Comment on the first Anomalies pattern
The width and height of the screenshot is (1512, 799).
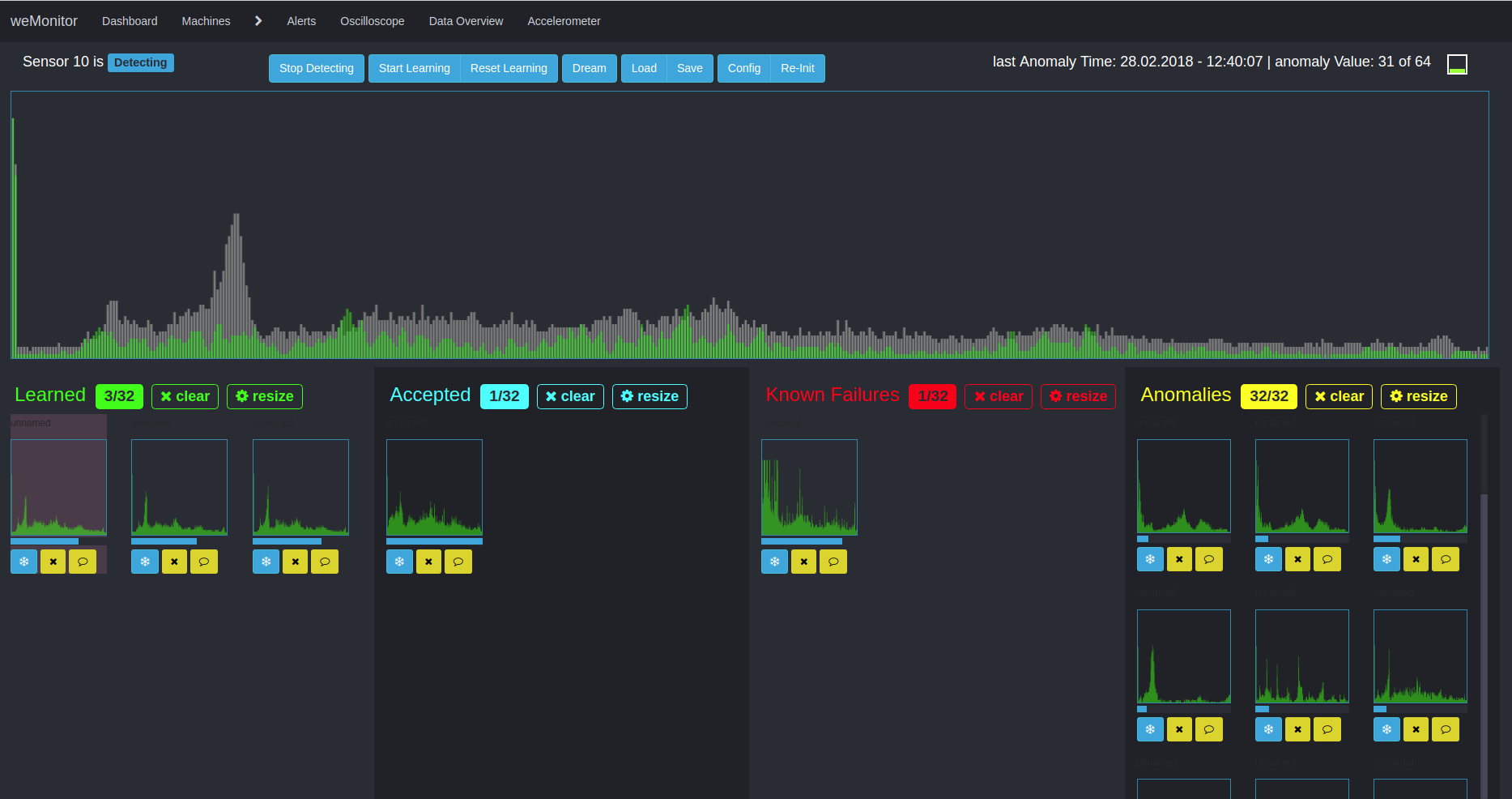pos(1209,559)
